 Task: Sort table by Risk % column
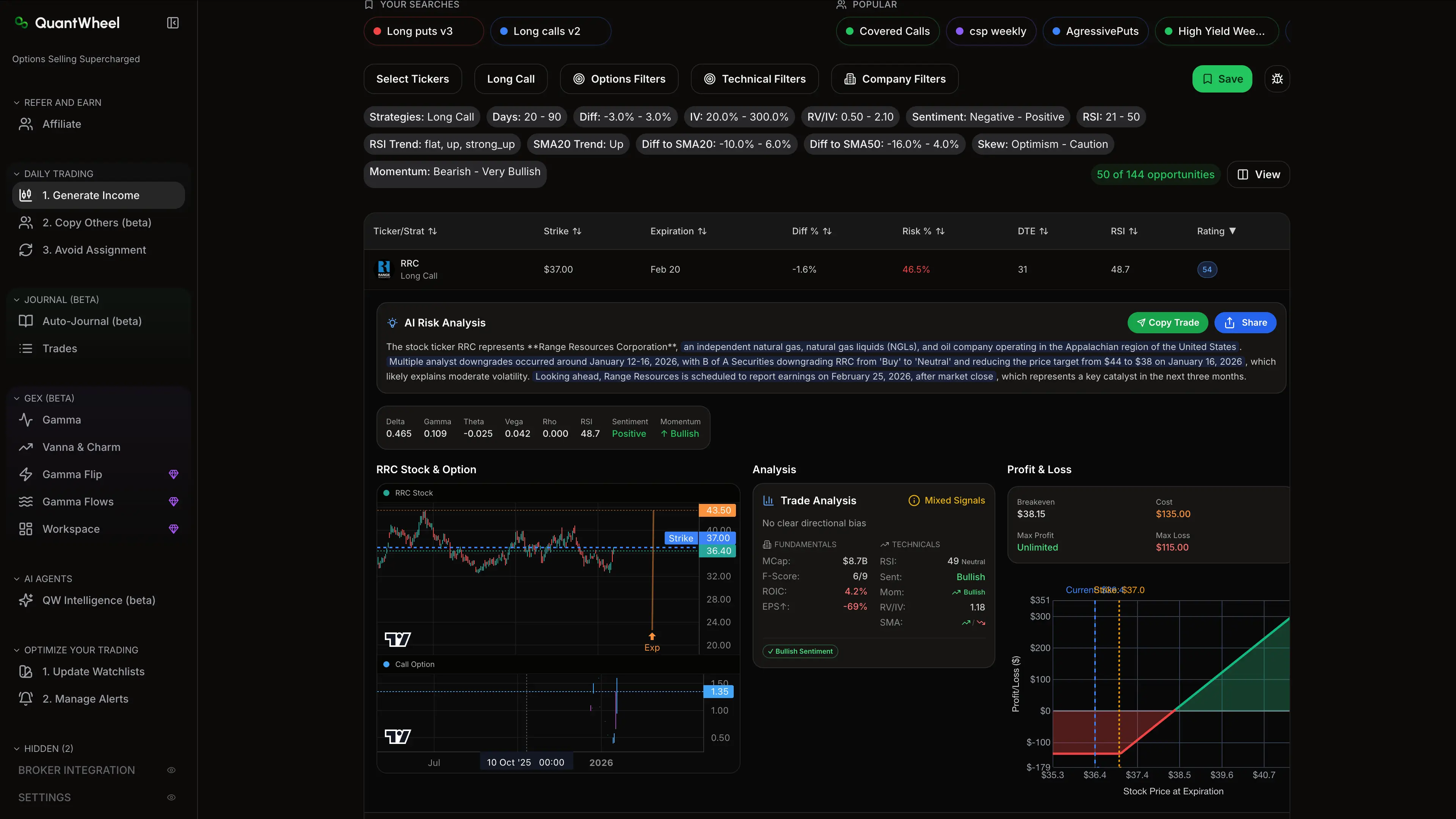pyautogui.click(x=923, y=231)
